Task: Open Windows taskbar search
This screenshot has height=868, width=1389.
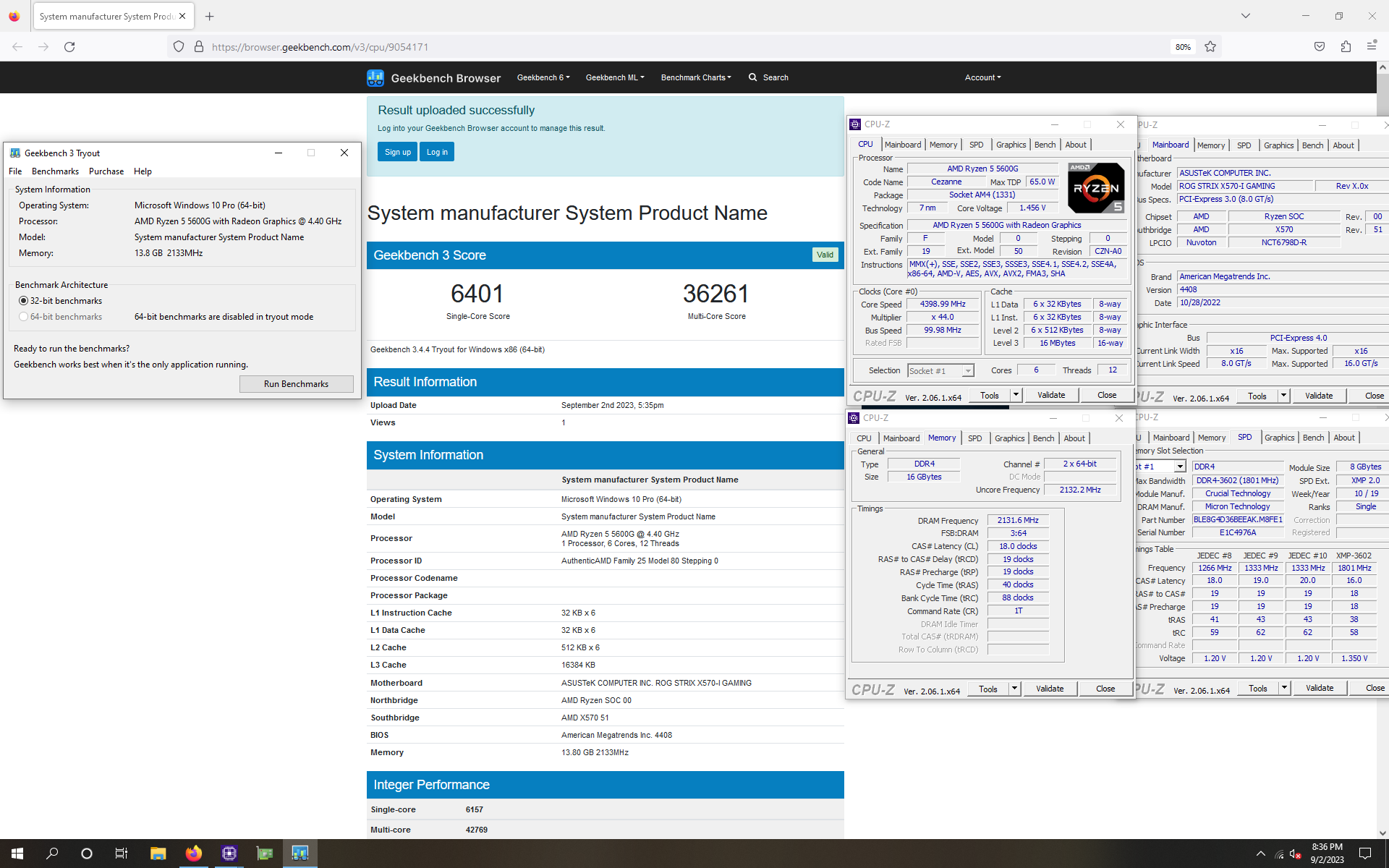Action: click(x=52, y=854)
